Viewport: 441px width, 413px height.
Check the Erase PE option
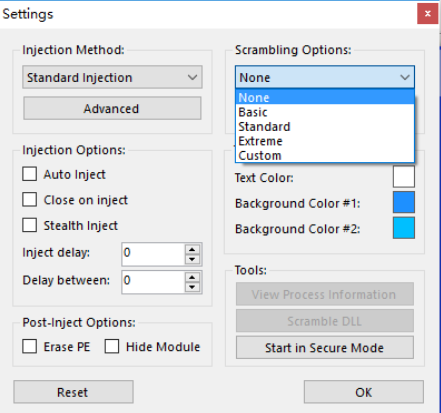point(30,346)
